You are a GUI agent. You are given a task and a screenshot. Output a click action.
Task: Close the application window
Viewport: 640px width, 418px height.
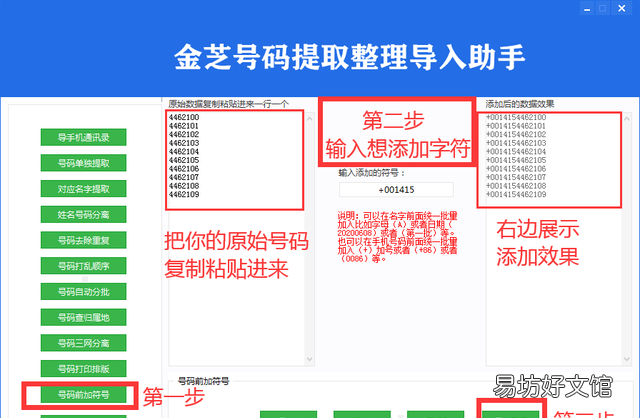click(x=622, y=9)
